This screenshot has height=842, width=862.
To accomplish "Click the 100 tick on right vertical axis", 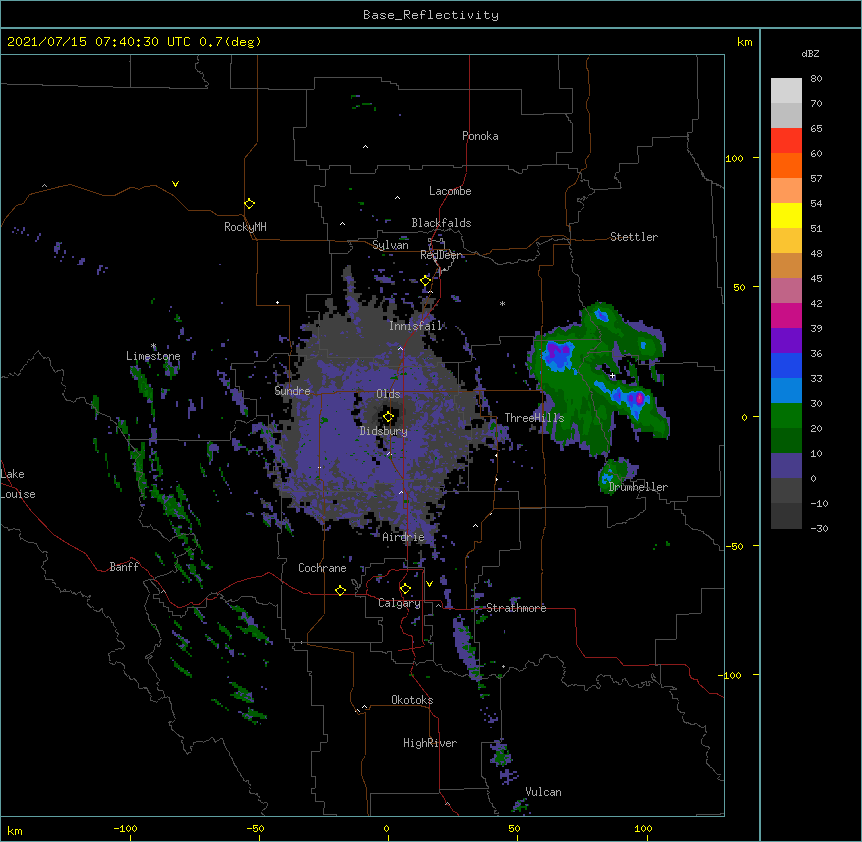I will coord(734,158).
